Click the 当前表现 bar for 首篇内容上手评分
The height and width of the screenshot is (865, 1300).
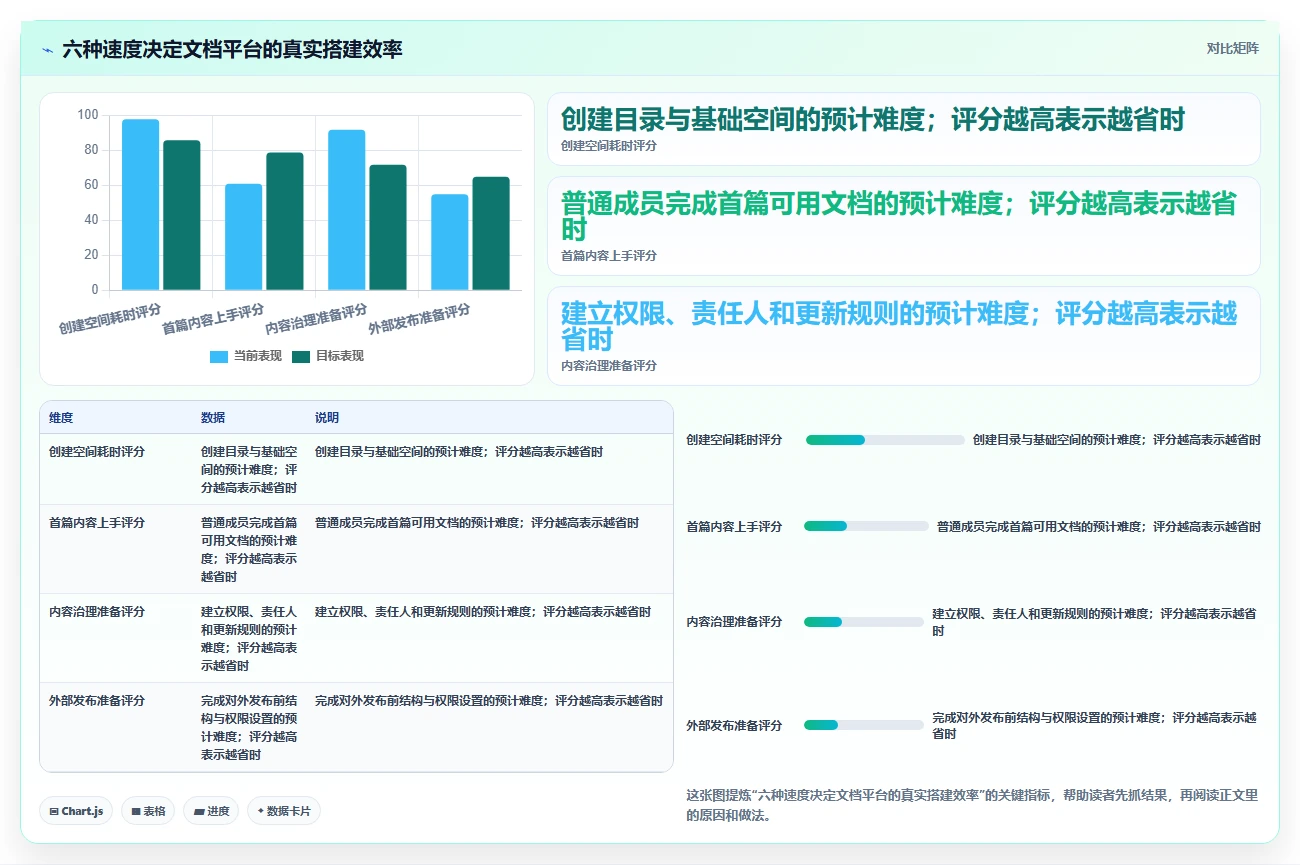244,237
